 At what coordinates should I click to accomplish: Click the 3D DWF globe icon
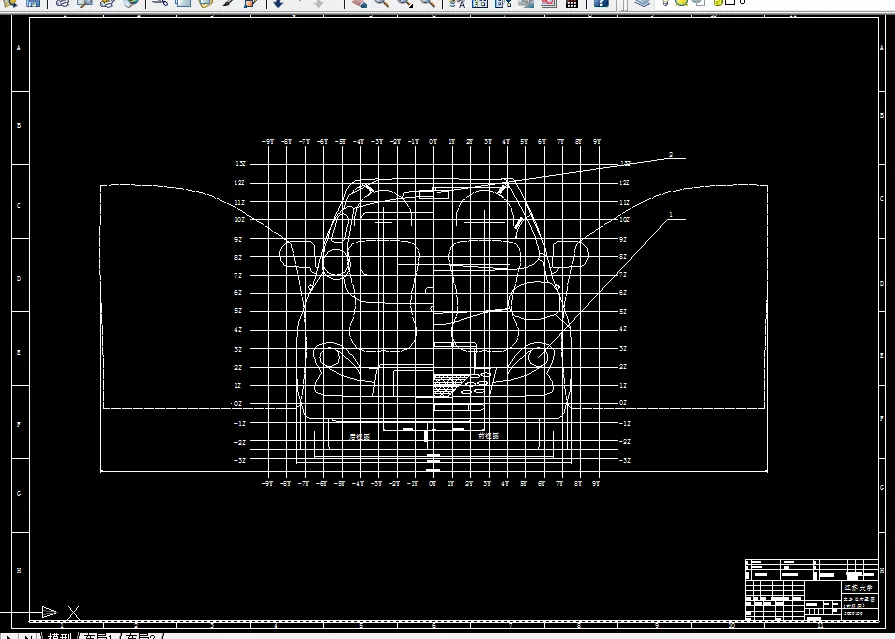point(131,3)
